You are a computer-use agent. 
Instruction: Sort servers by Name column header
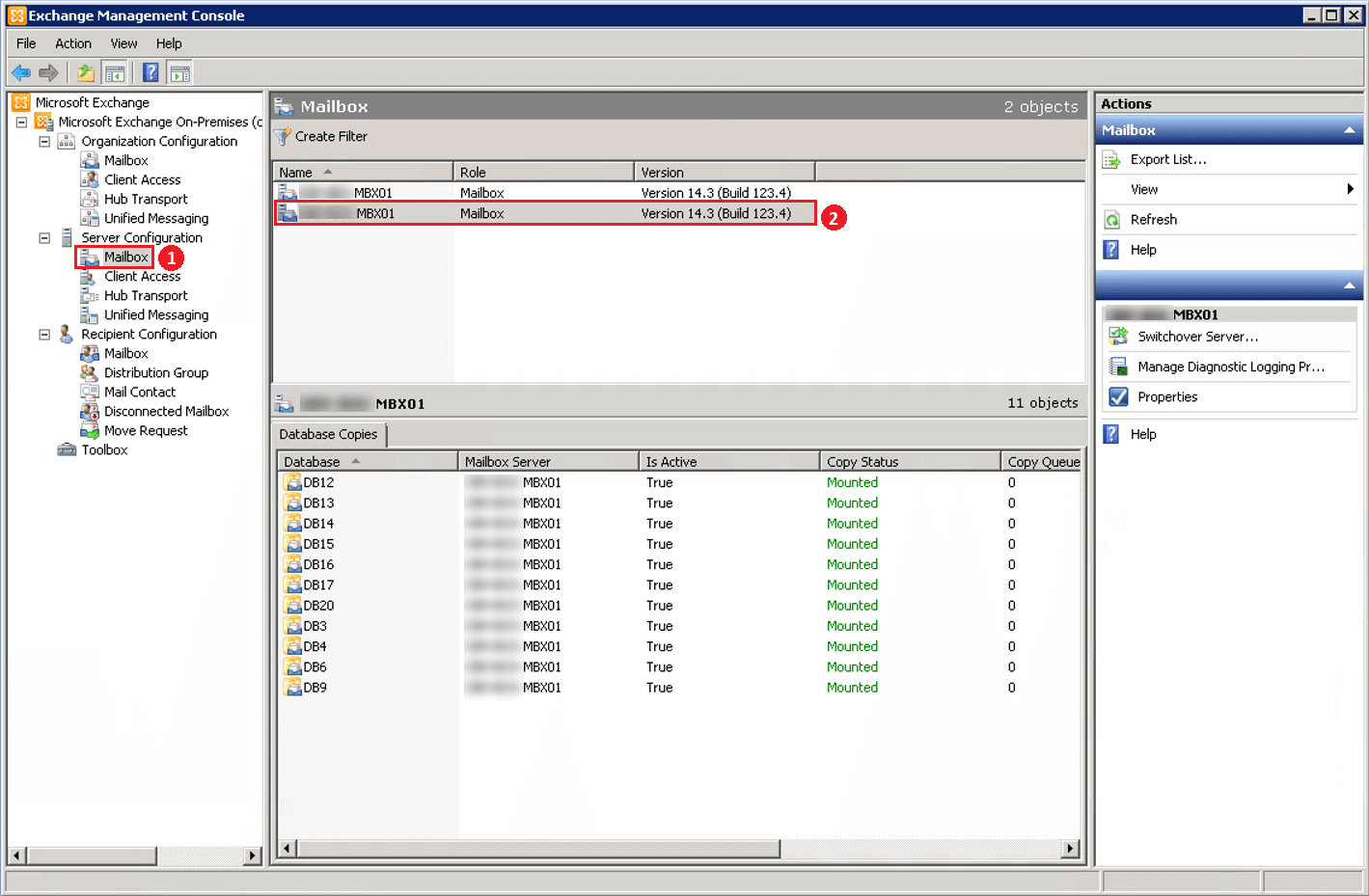click(x=363, y=172)
